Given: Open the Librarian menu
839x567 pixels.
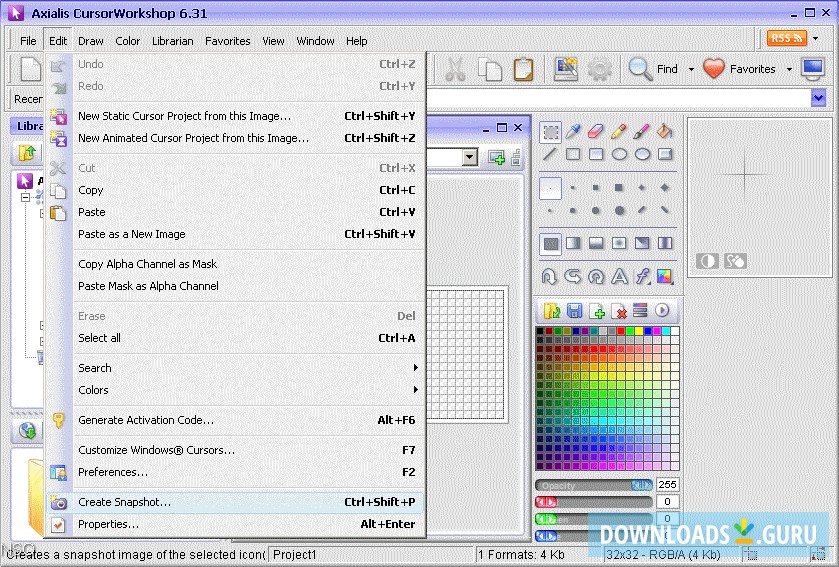Looking at the screenshot, I should (172, 41).
